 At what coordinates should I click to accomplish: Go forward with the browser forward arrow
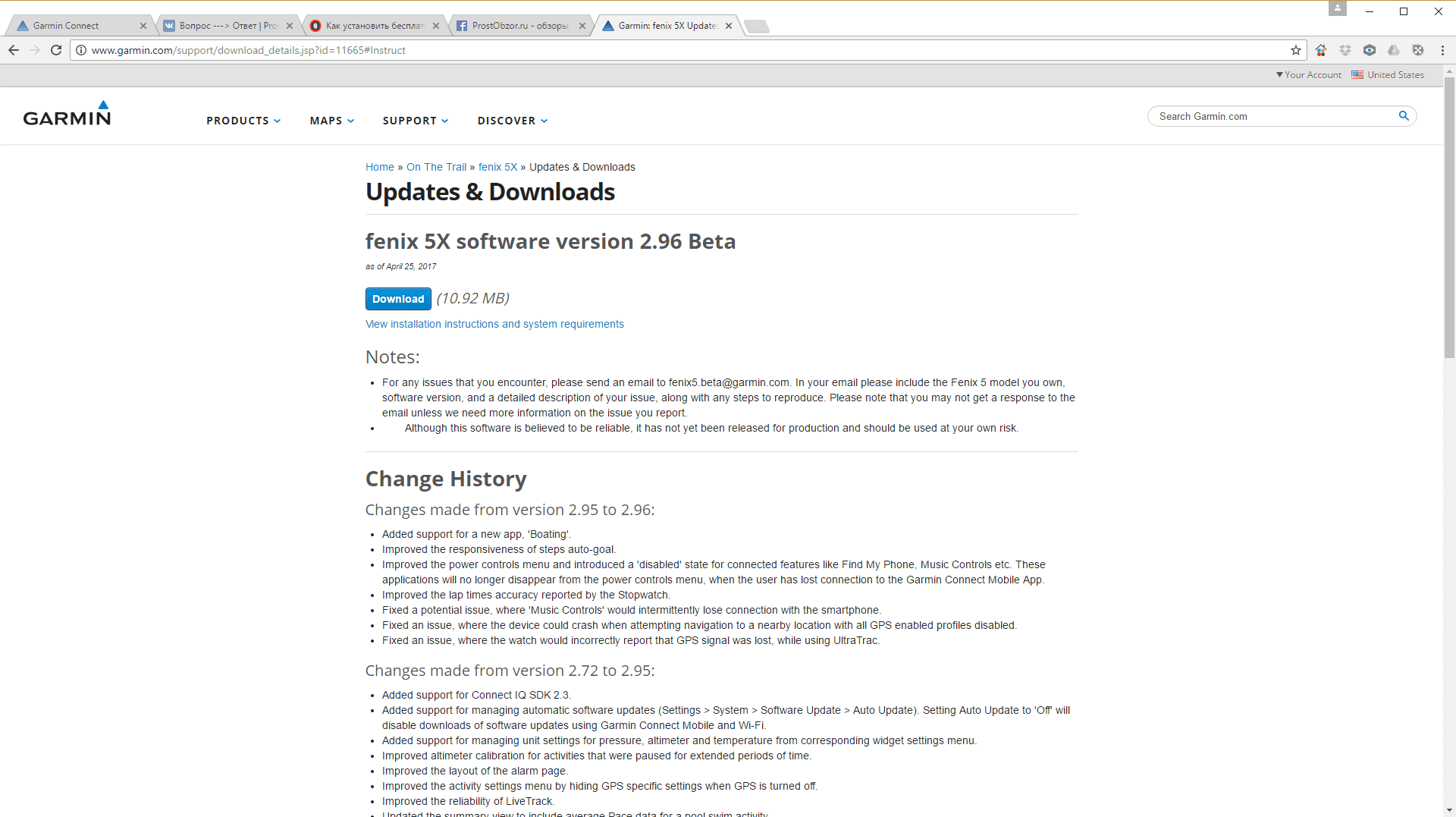tap(35, 50)
